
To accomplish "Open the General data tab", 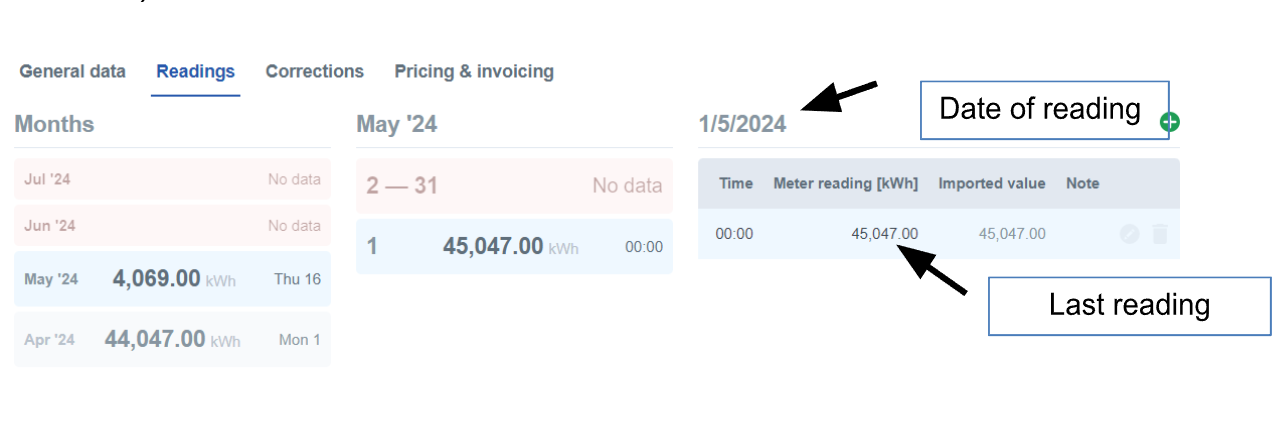I will (73, 72).
